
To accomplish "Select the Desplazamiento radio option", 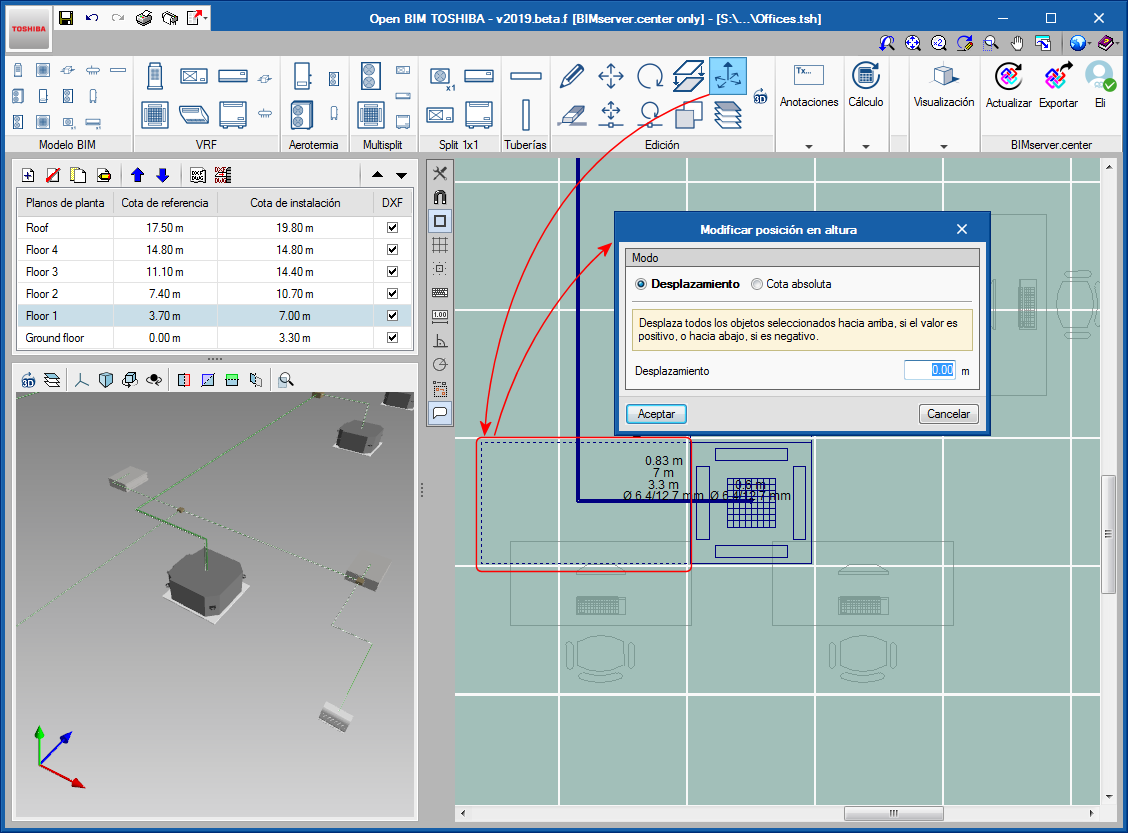I will tap(640, 284).
